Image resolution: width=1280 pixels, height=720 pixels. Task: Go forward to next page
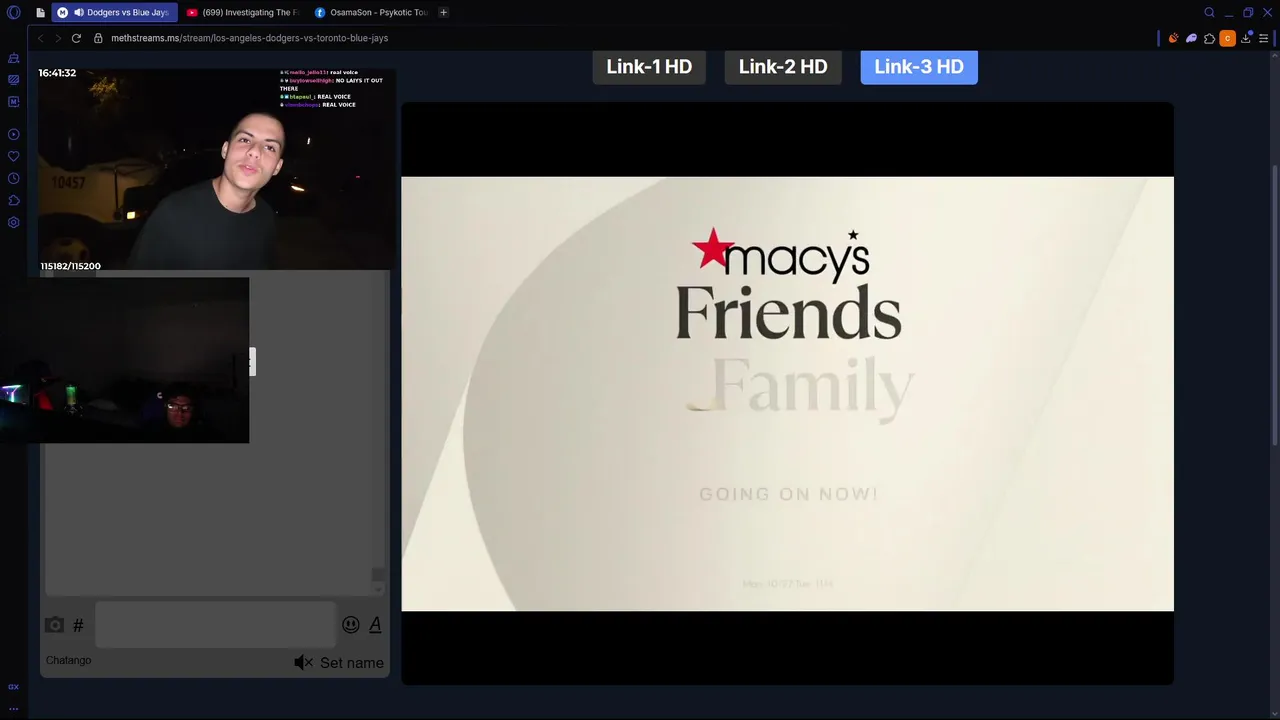point(58,38)
